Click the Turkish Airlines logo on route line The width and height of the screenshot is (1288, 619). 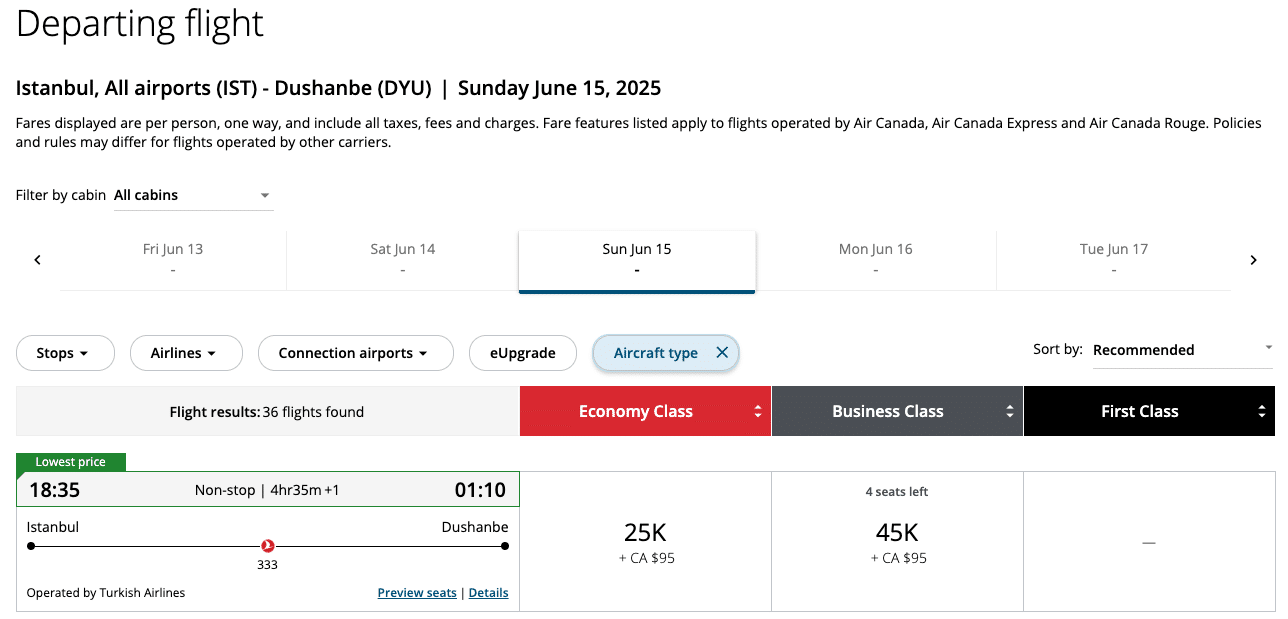[267, 546]
